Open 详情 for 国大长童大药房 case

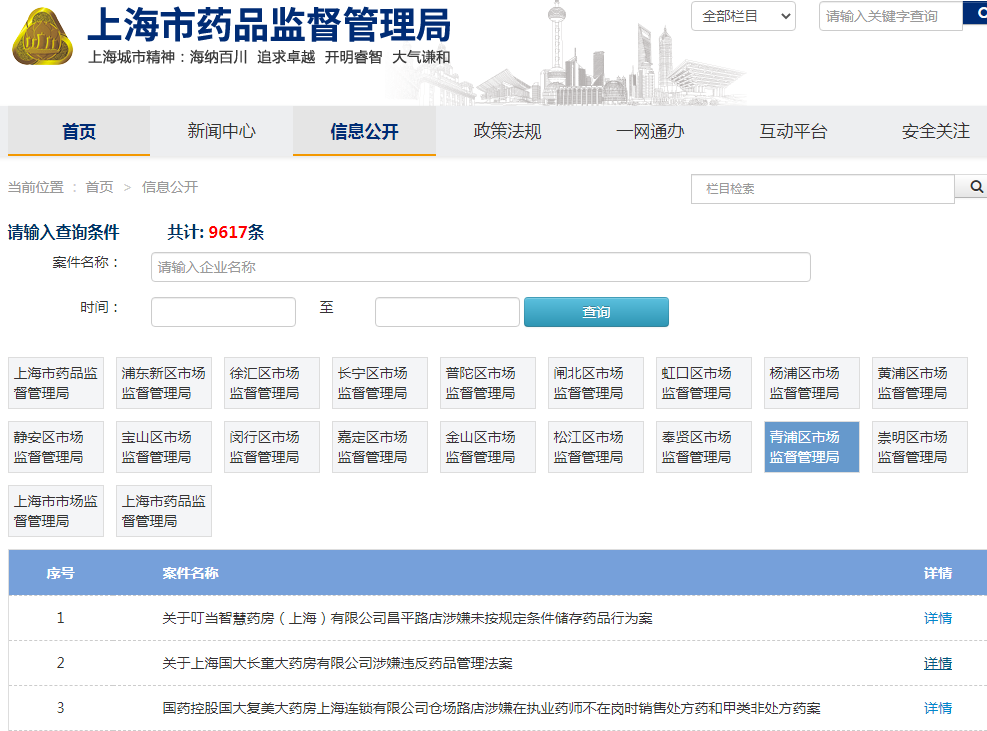pos(937,663)
